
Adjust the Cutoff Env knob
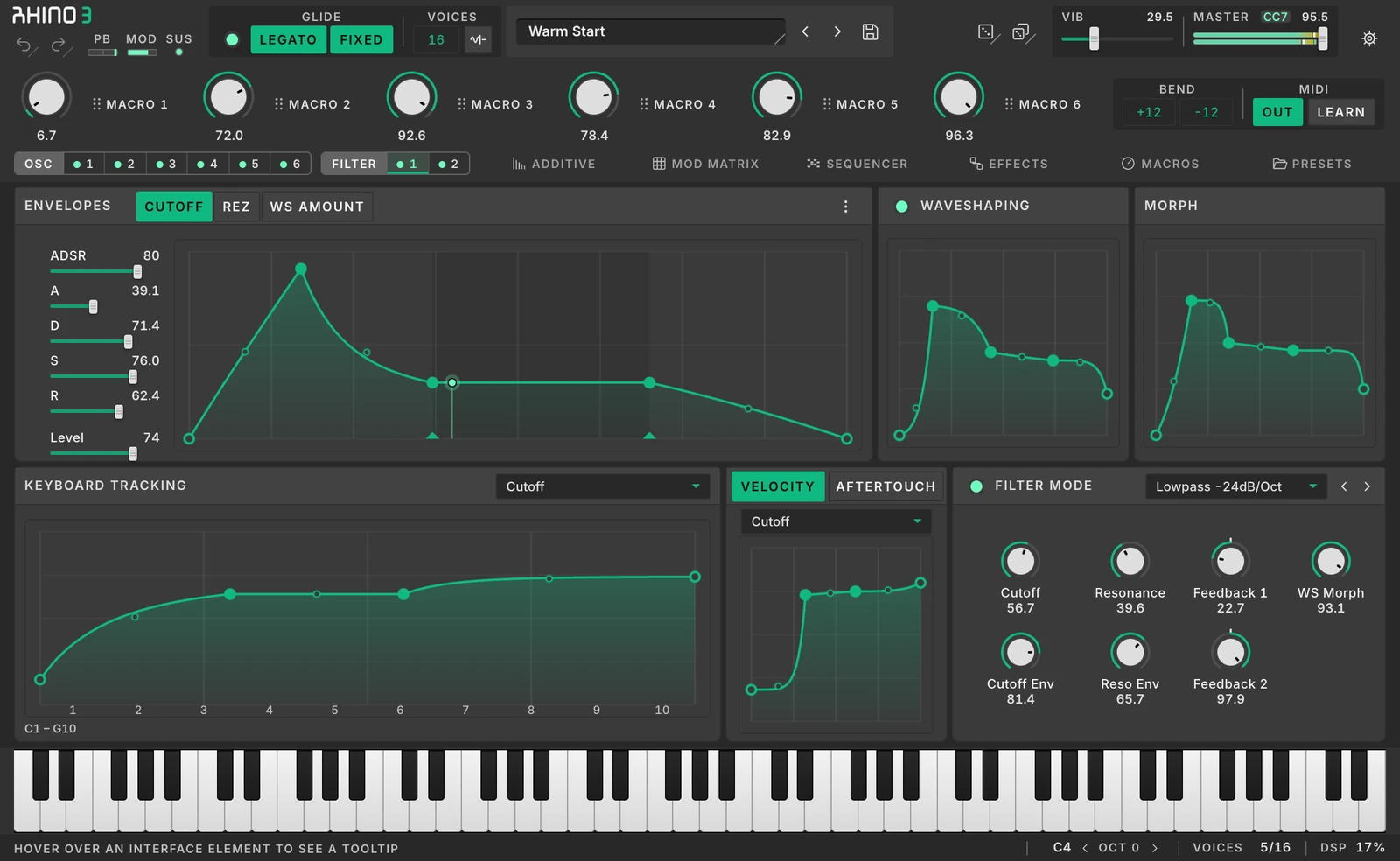(x=1020, y=652)
